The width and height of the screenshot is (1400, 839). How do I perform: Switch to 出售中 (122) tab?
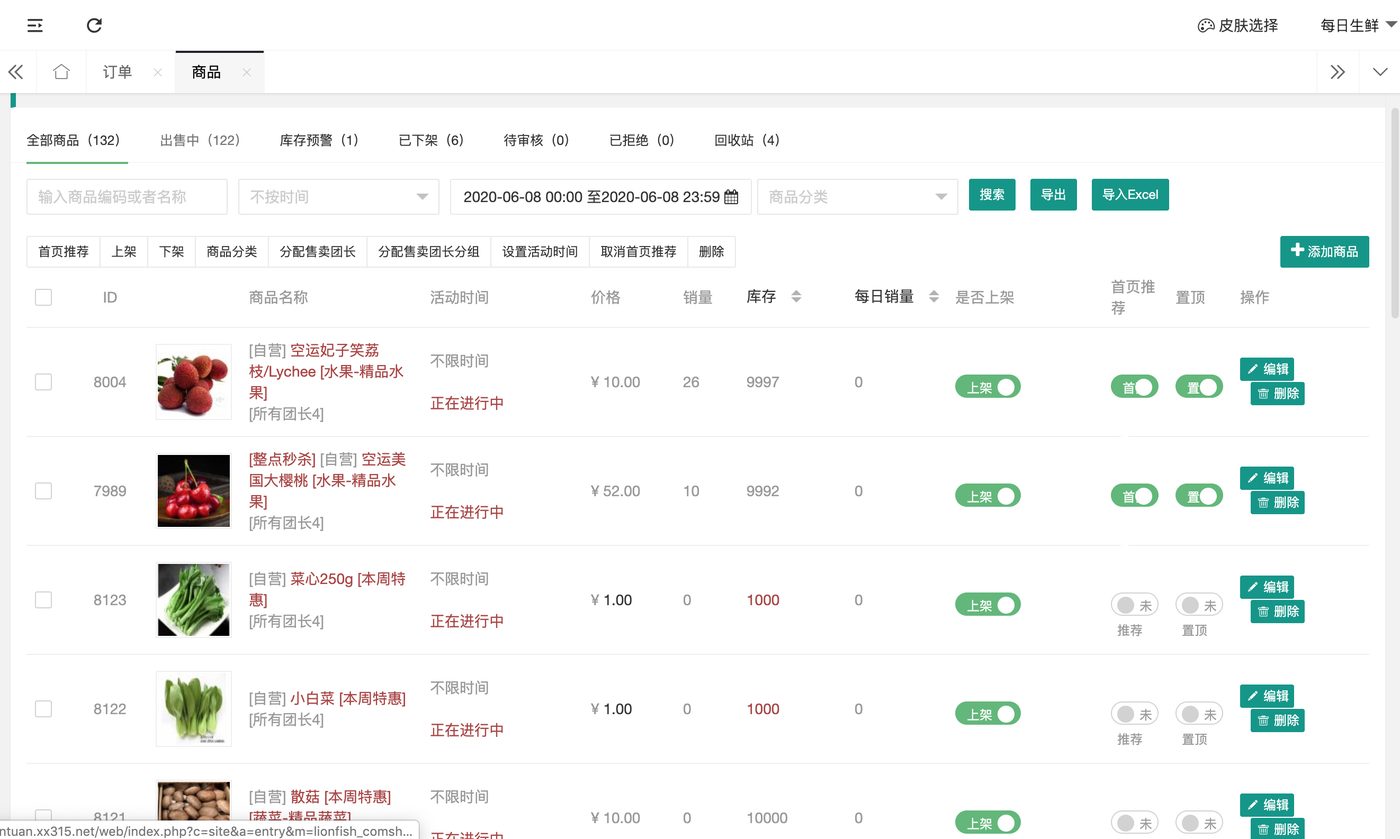pyautogui.click(x=200, y=140)
